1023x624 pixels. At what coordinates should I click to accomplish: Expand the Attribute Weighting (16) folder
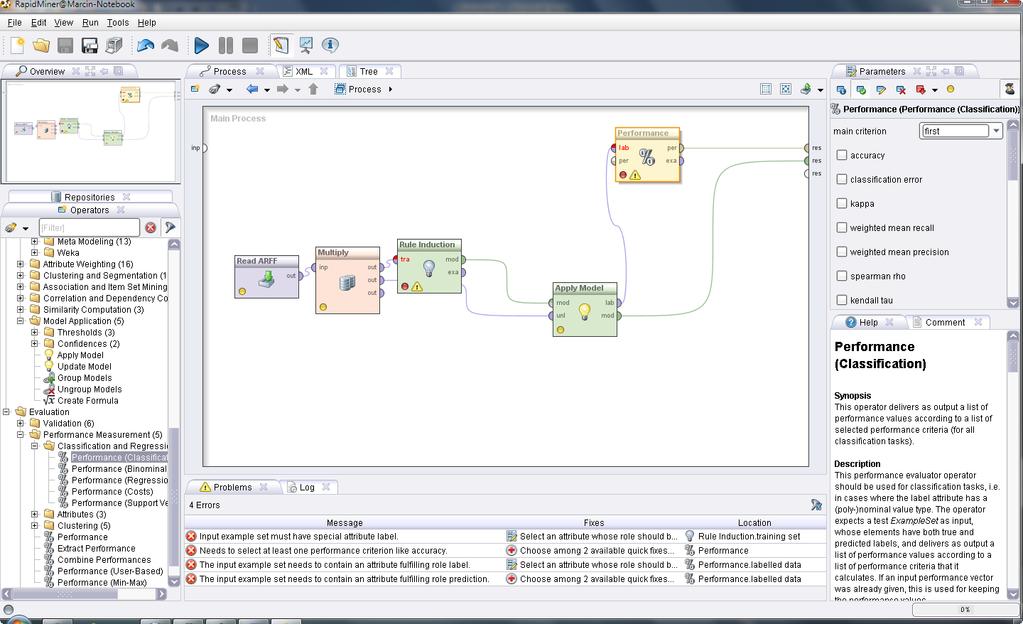point(20,264)
